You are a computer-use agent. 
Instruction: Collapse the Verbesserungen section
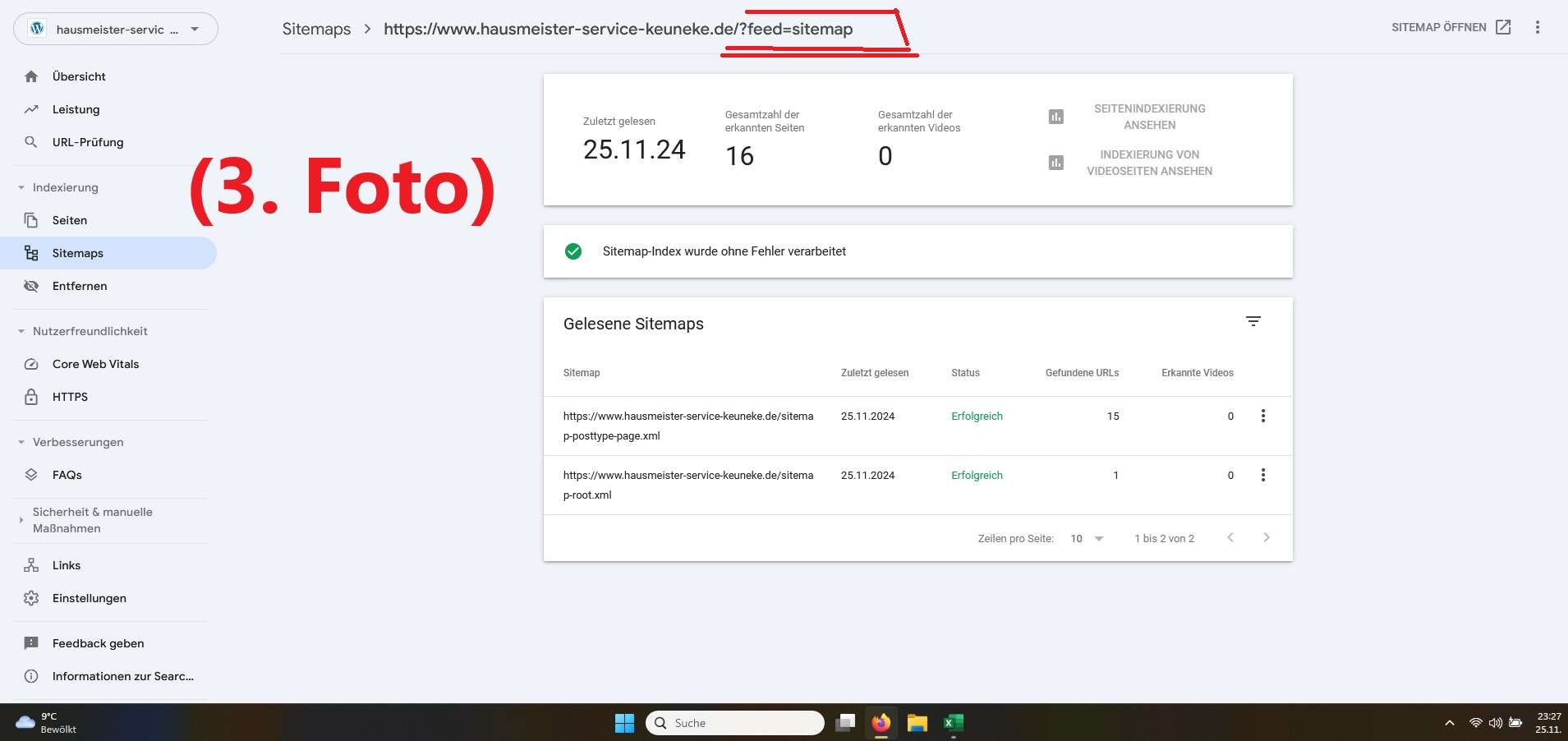tap(21, 442)
